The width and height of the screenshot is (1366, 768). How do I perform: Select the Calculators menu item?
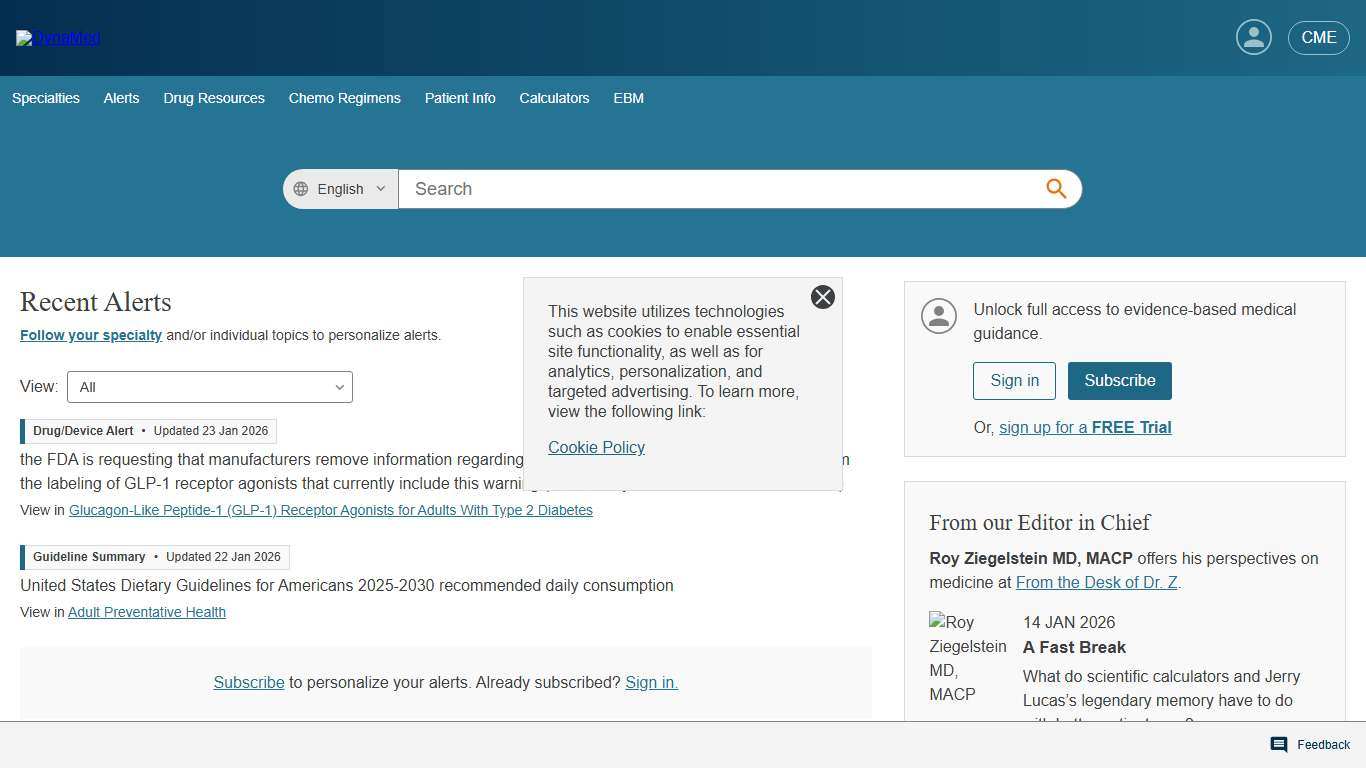point(554,98)
